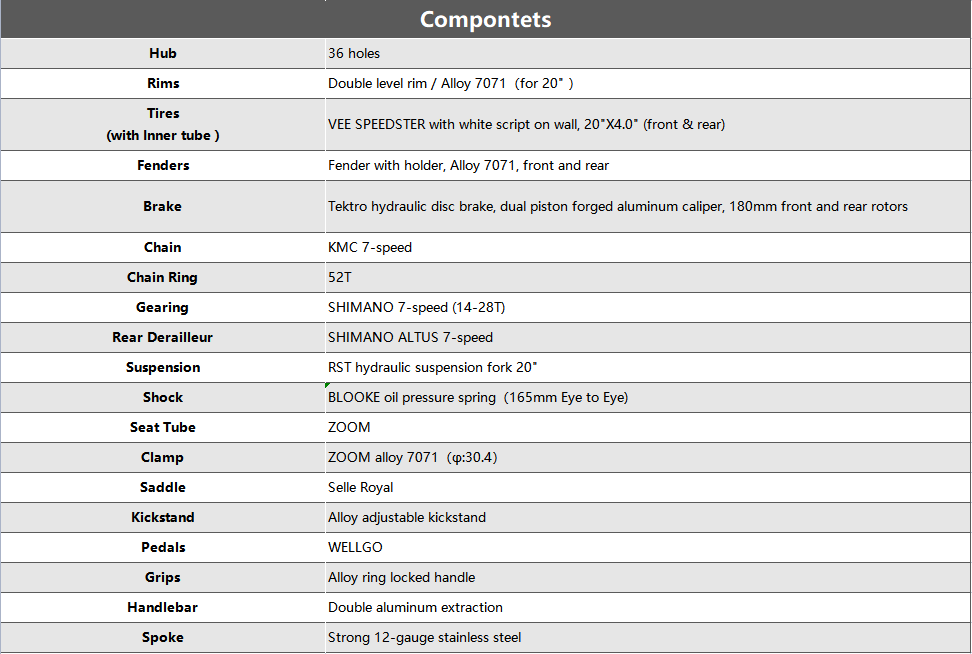Select the BLOOKE oil pressure spring cell
The height and width of the screenshot is (654, 972).
477,397
